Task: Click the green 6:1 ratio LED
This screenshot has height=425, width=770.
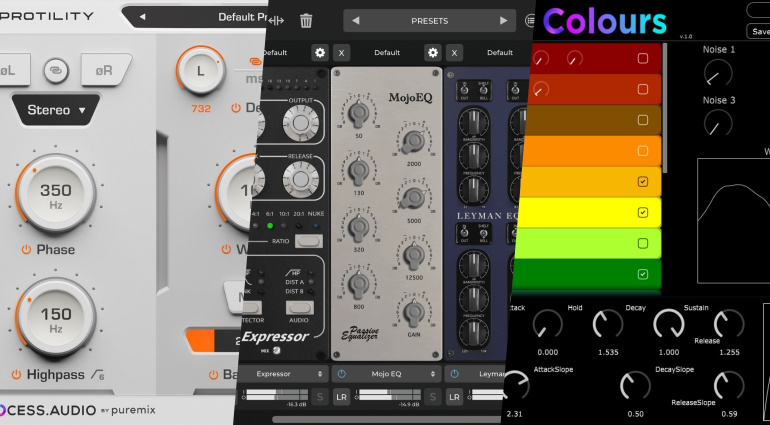Action: 270,226
